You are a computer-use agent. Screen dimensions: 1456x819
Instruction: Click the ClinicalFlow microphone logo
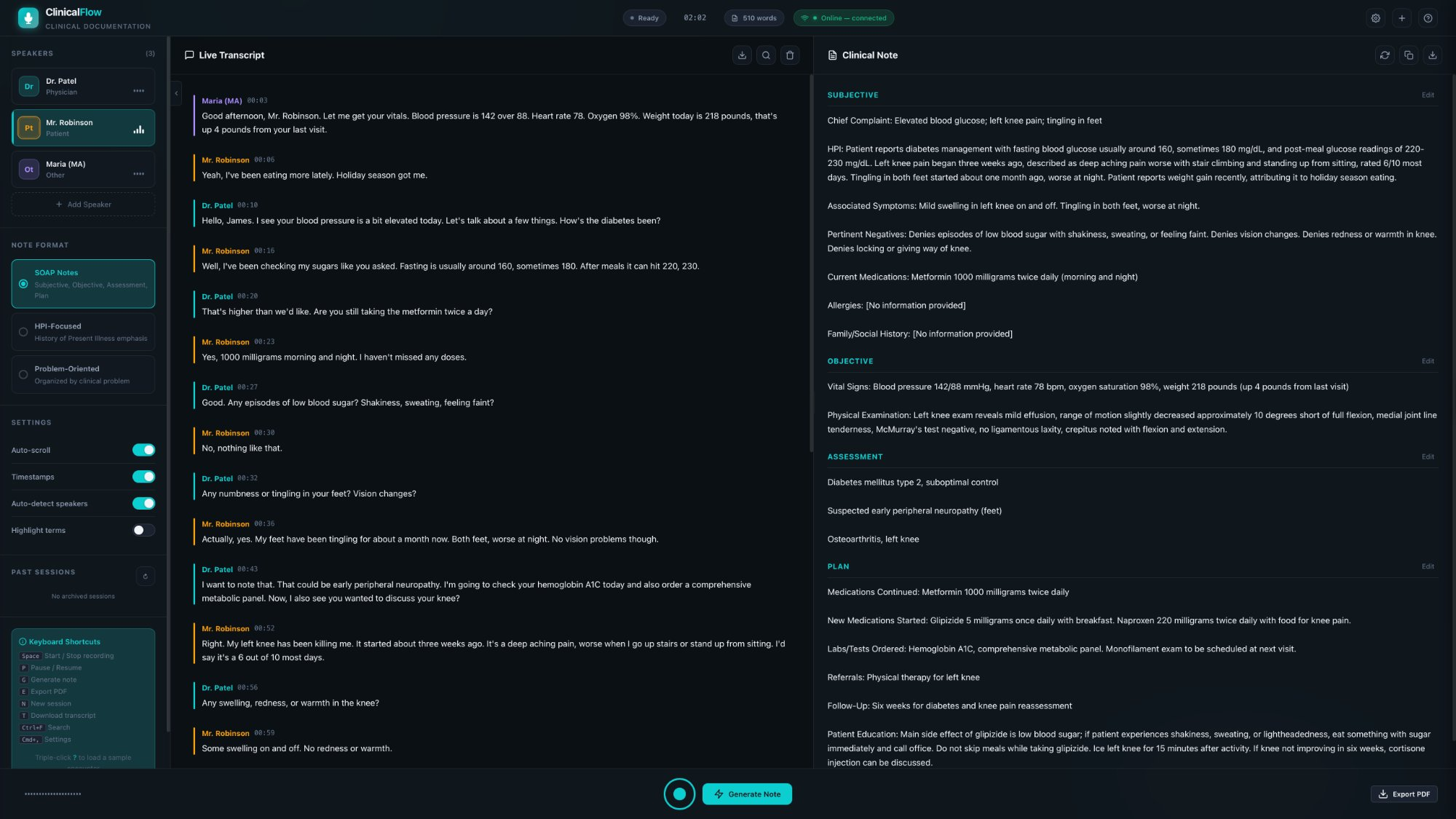click(x=27, y=17)
